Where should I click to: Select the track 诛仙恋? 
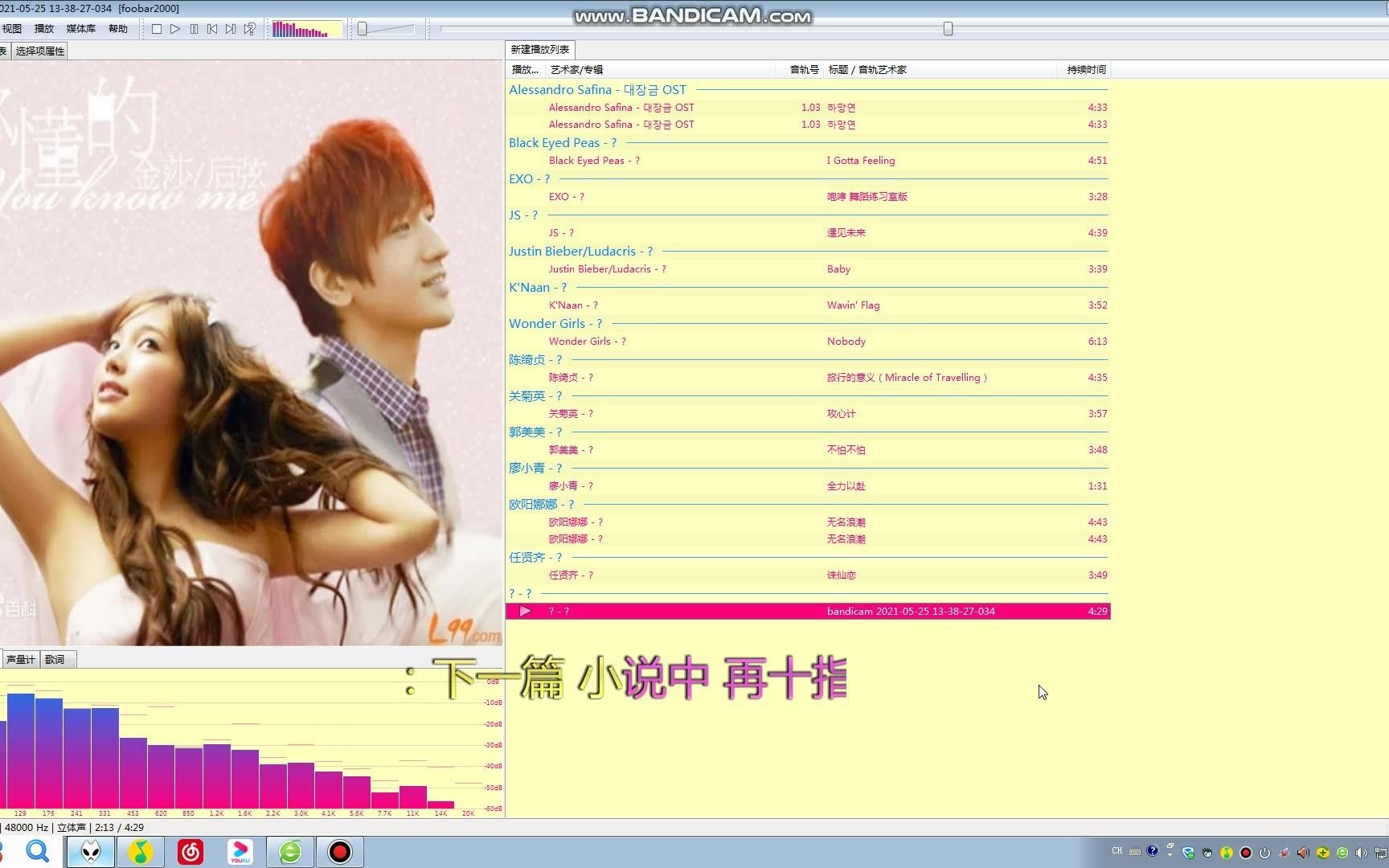pyautogui.click(x=808, y=575)
